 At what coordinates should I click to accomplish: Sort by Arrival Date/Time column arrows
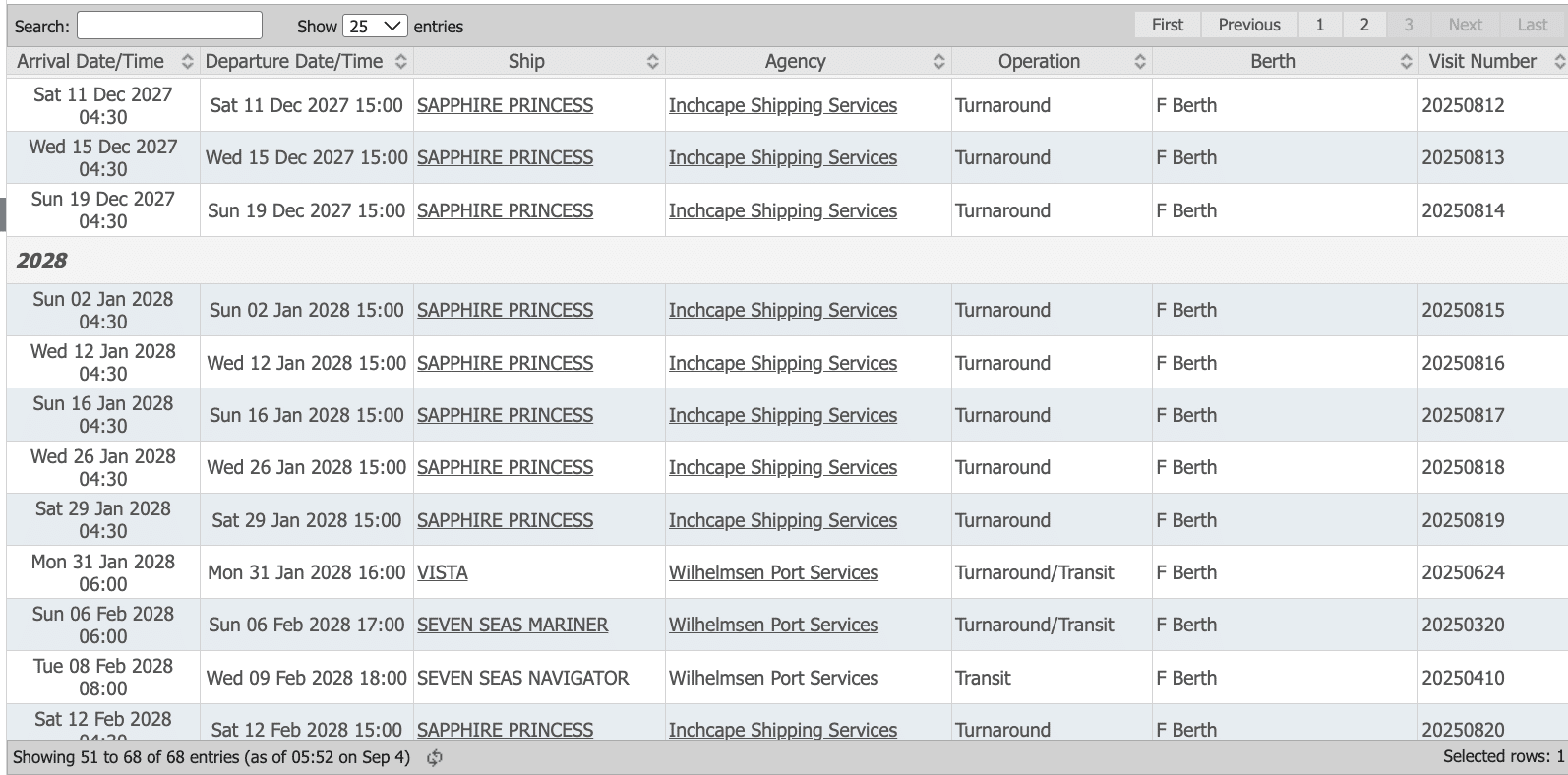click(x=187, y=61)
